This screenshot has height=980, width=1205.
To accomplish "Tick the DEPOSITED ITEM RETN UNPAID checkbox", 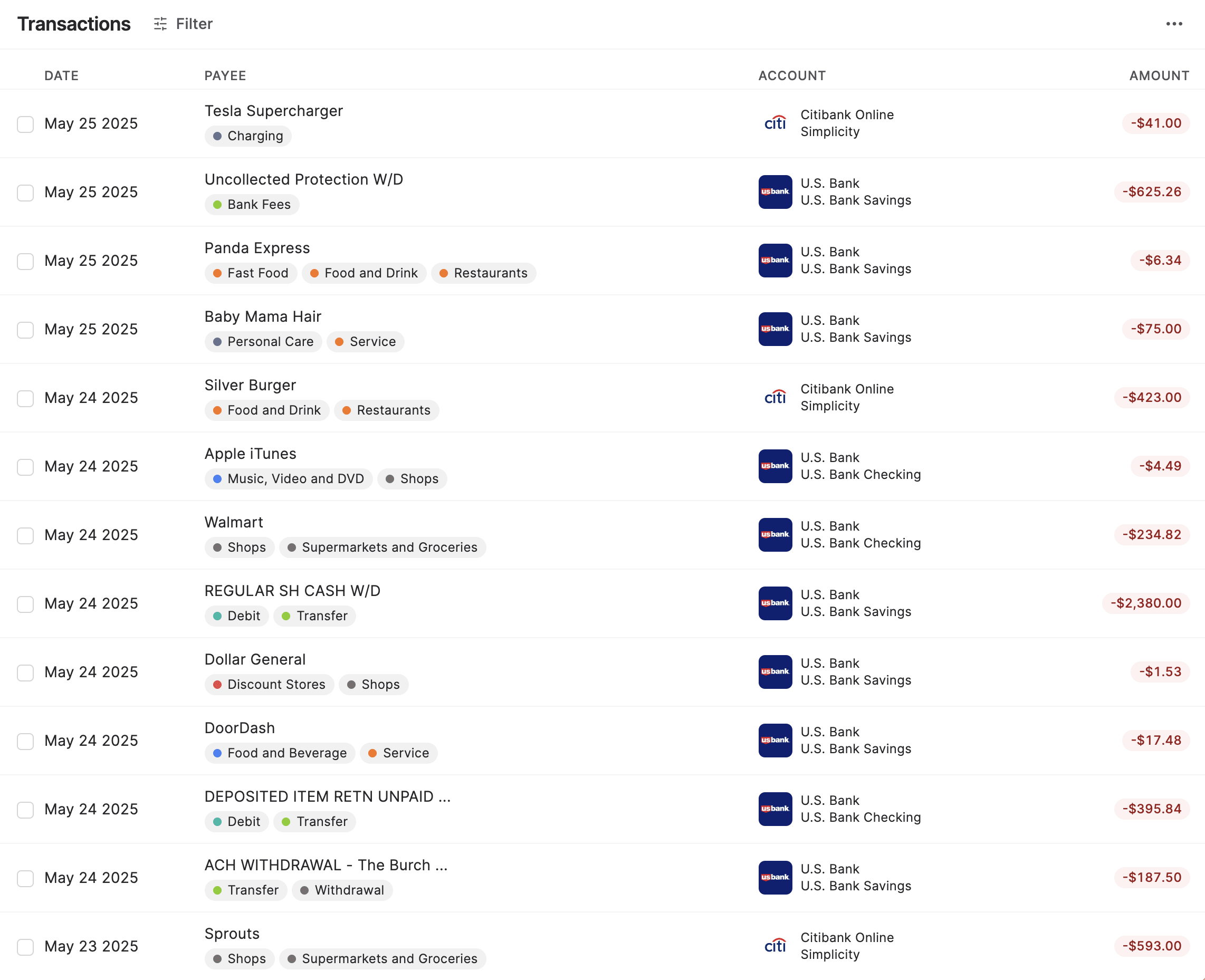I will [25, 810].
